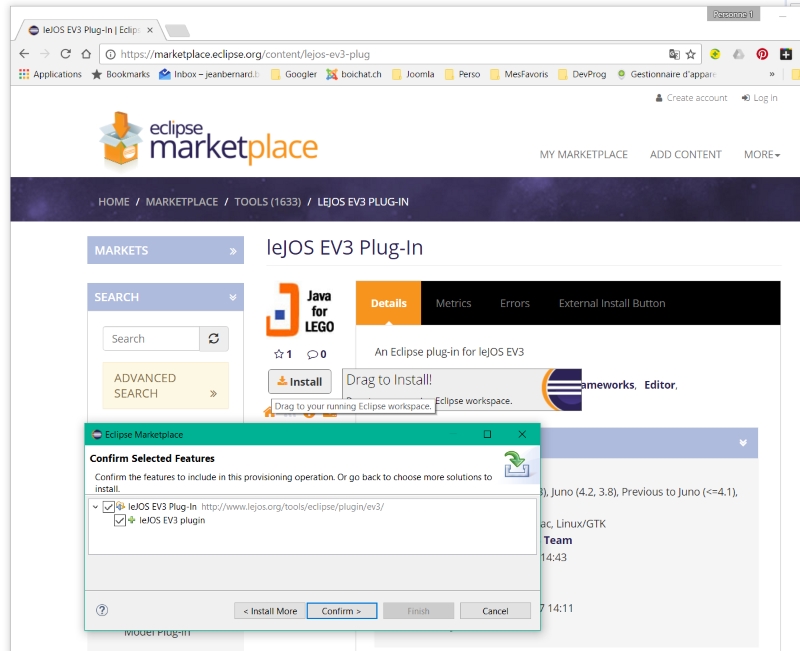
Task: Open the Googler bookmark folder
Action: click(x=294, y=74)
